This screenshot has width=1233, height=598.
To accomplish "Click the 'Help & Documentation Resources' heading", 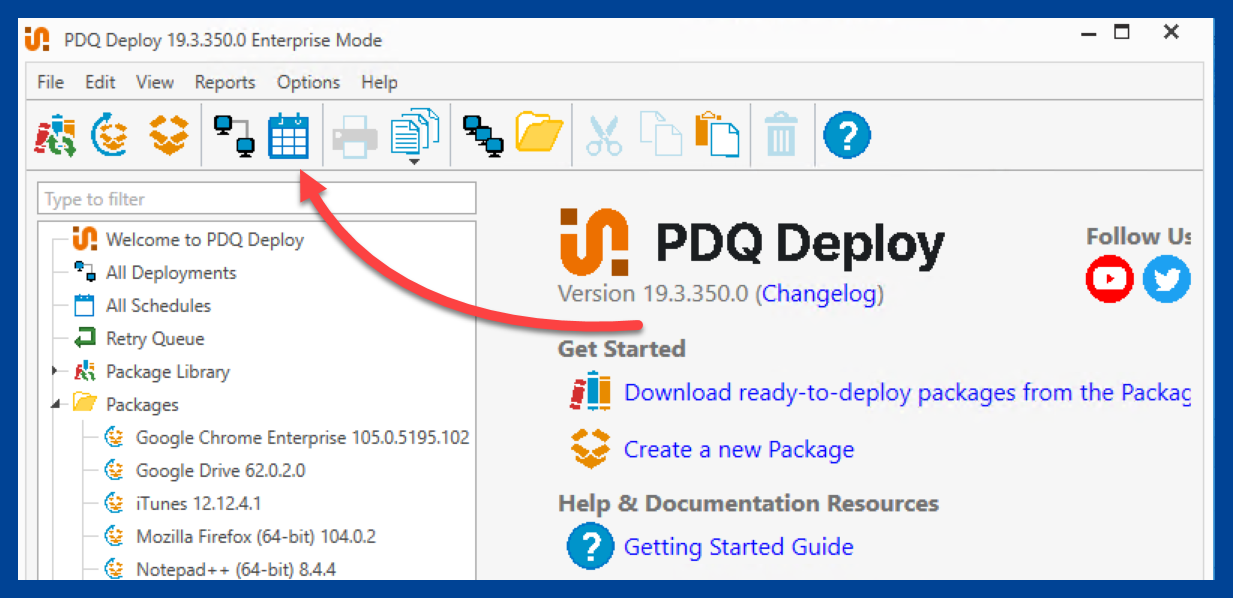I will click(x=749, y=503).
